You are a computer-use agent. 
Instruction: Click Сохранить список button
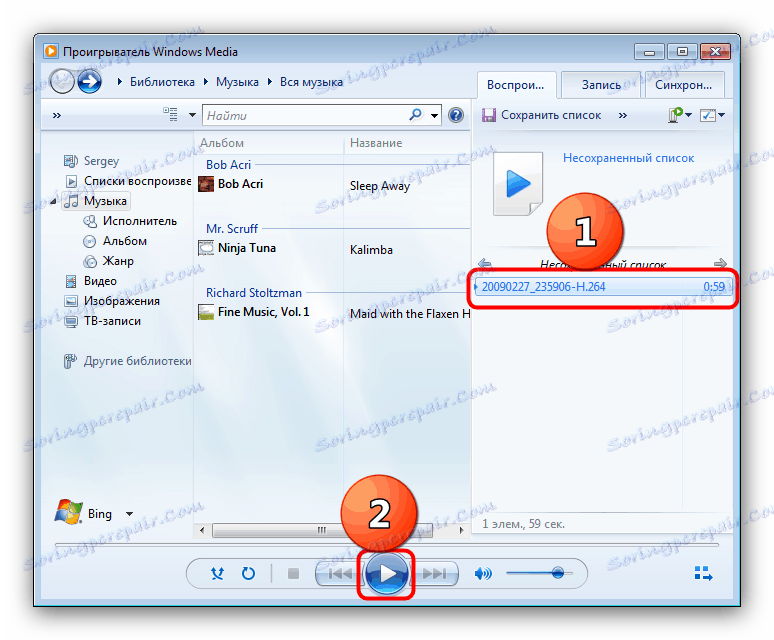click(542, 115)
